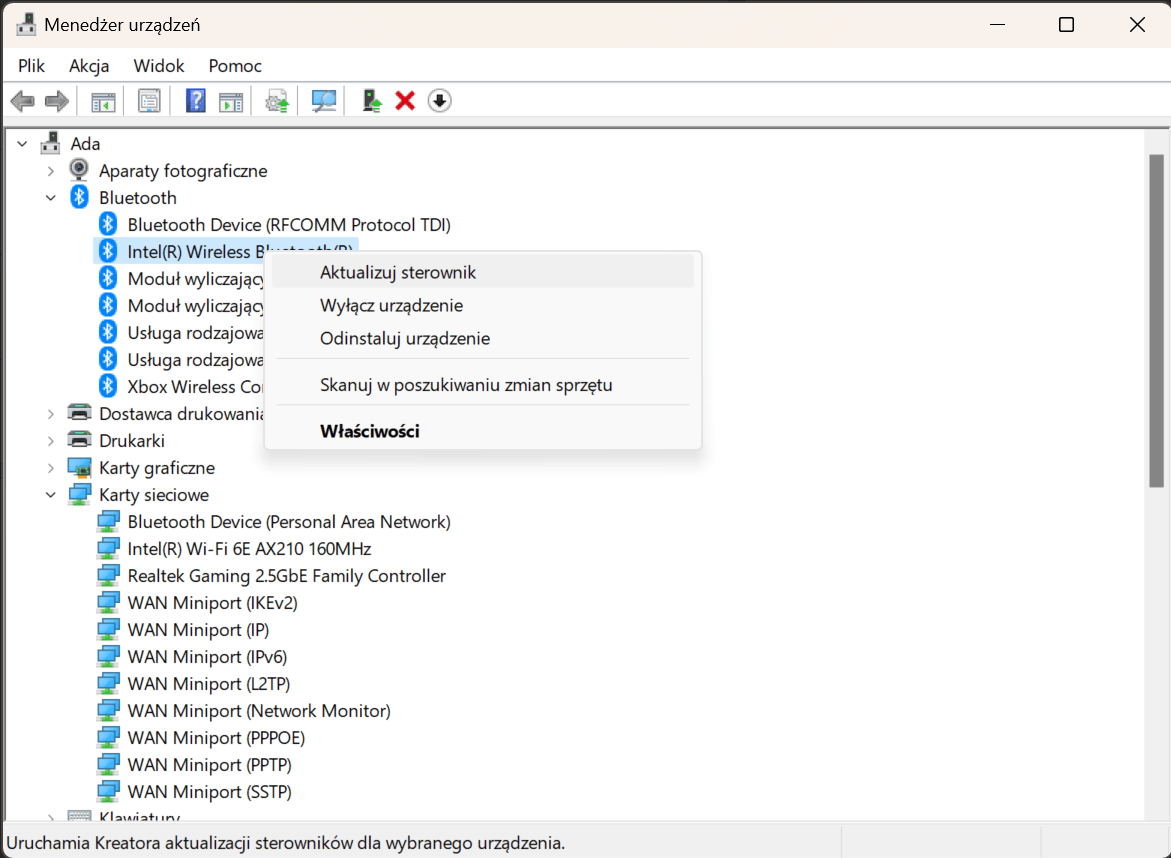Click the gear update driver software icon

pyautogui.click(x=277, y=101)
